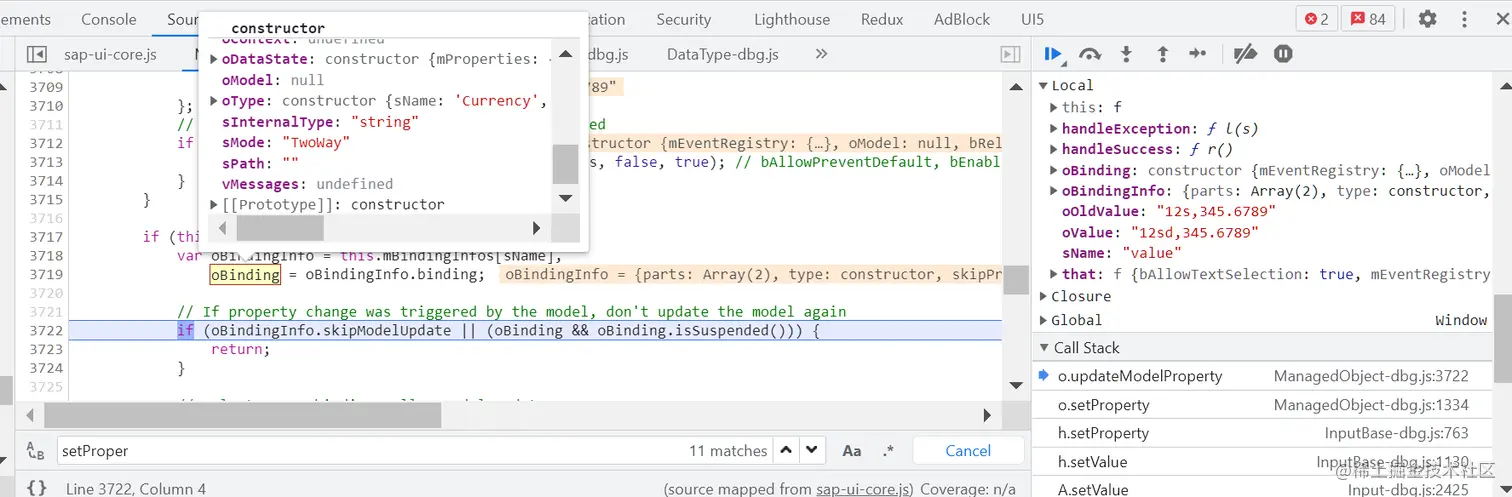This screenshot has height=497, width=1512.
Task: Open the Console tab
Action: click(x=109, y=19)
